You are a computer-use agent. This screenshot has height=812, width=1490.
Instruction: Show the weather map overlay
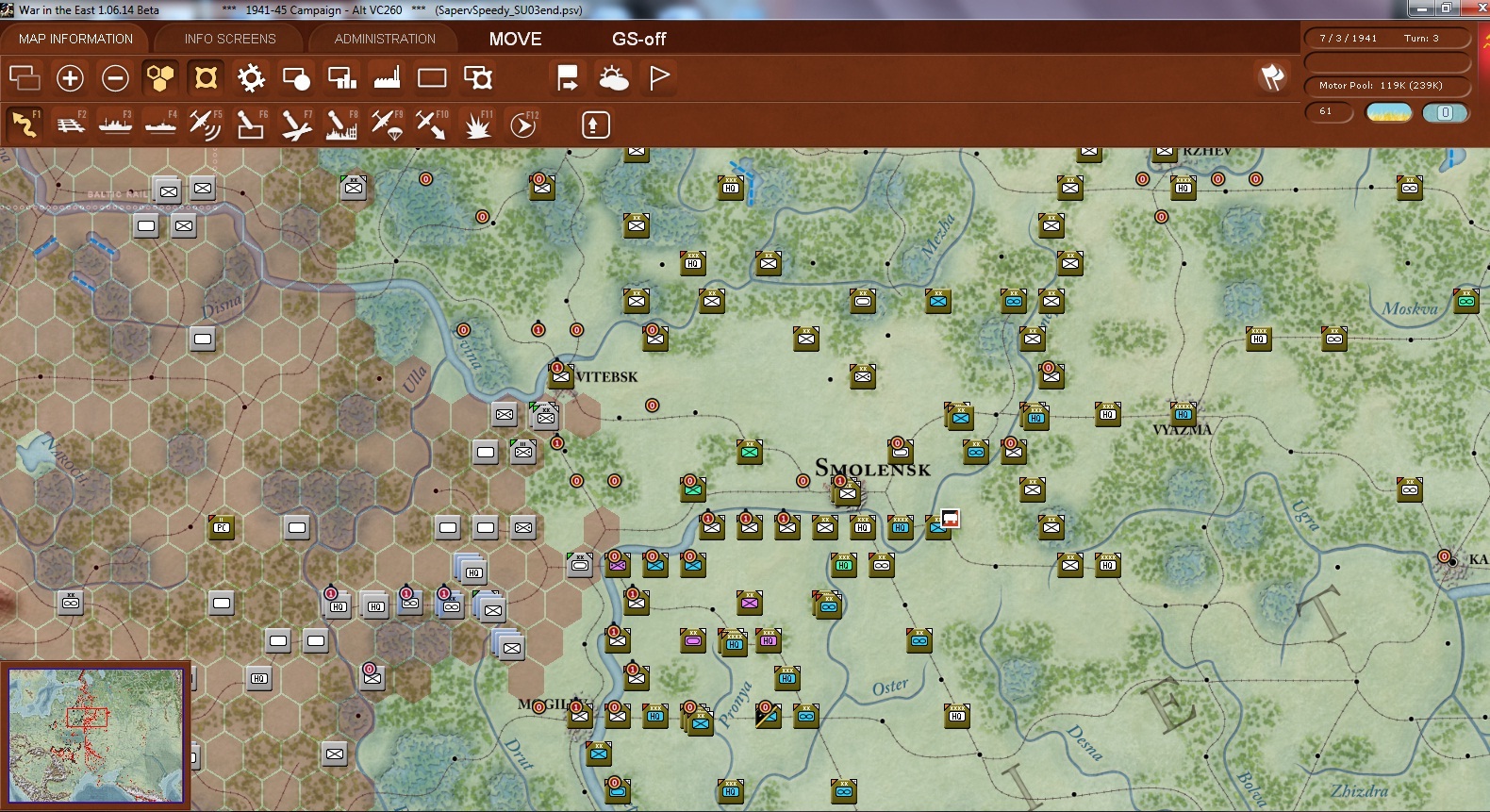[613, 77]
